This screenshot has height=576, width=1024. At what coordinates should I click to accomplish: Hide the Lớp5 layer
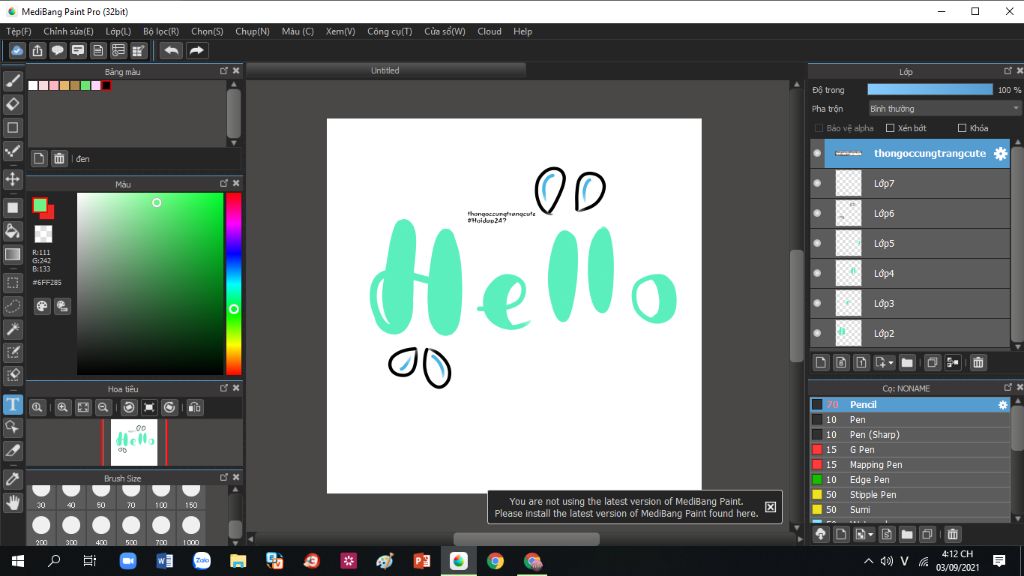point(817,243)
